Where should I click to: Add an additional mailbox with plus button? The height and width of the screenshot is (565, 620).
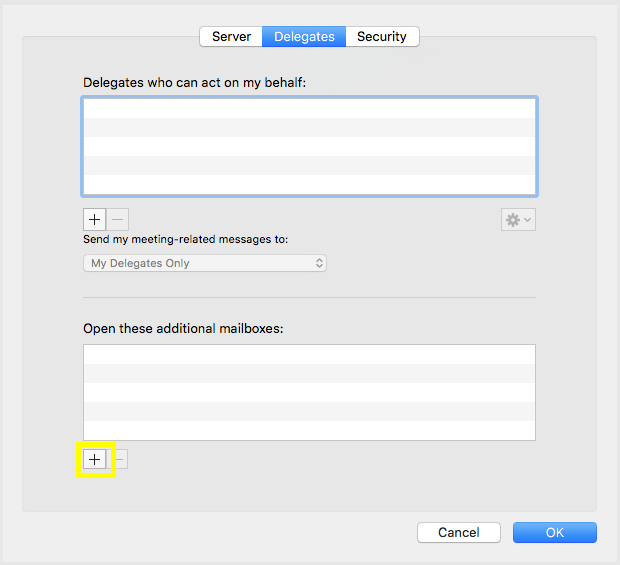[x=95, y=459]
